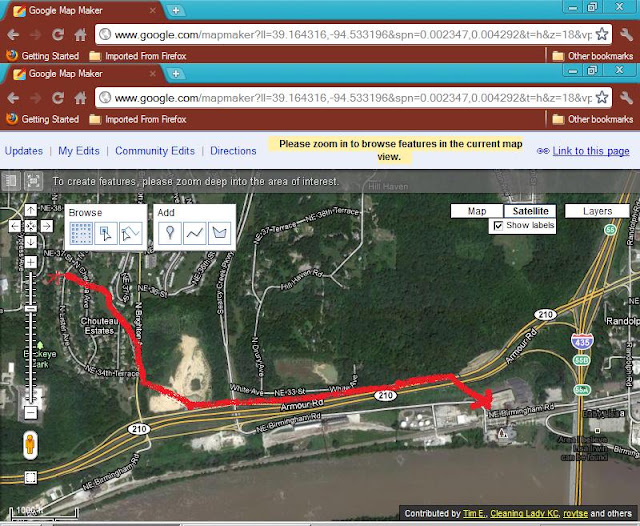The image size is (640, 526).
Task: Open Imported From Firefox folder upper window
Action: 138,56
